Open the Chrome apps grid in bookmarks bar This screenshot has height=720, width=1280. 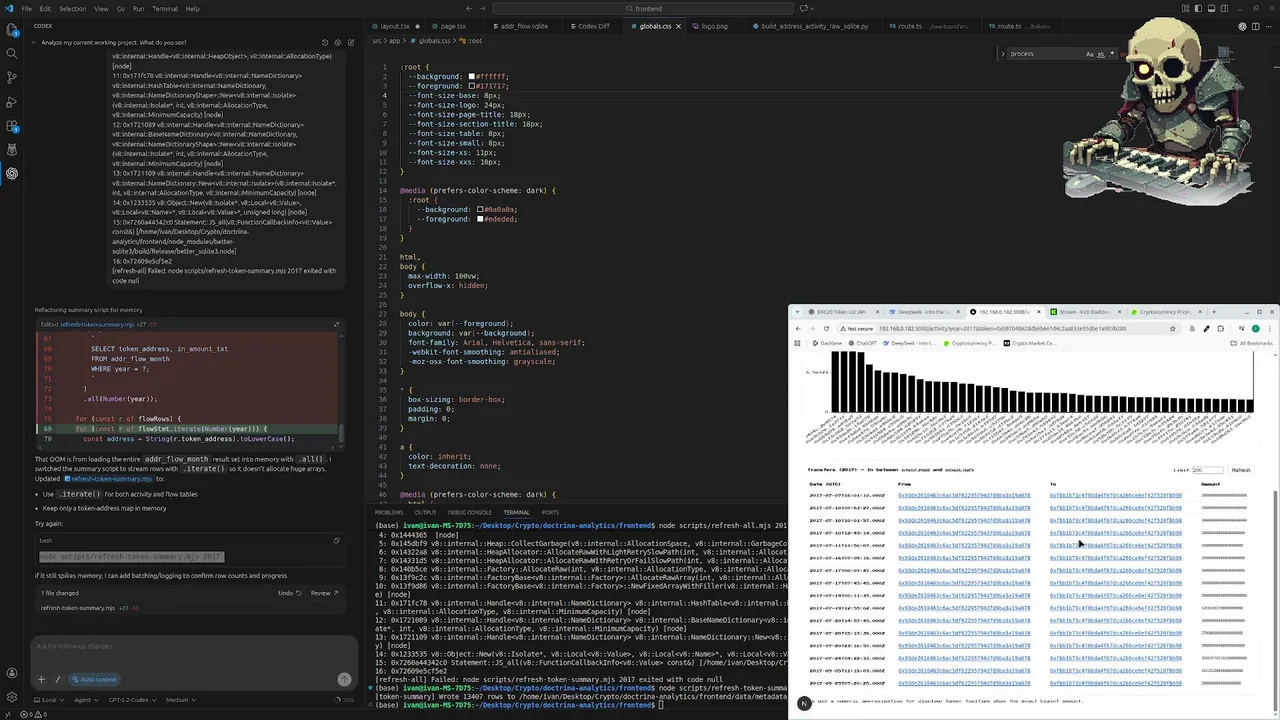click(797, 343)
